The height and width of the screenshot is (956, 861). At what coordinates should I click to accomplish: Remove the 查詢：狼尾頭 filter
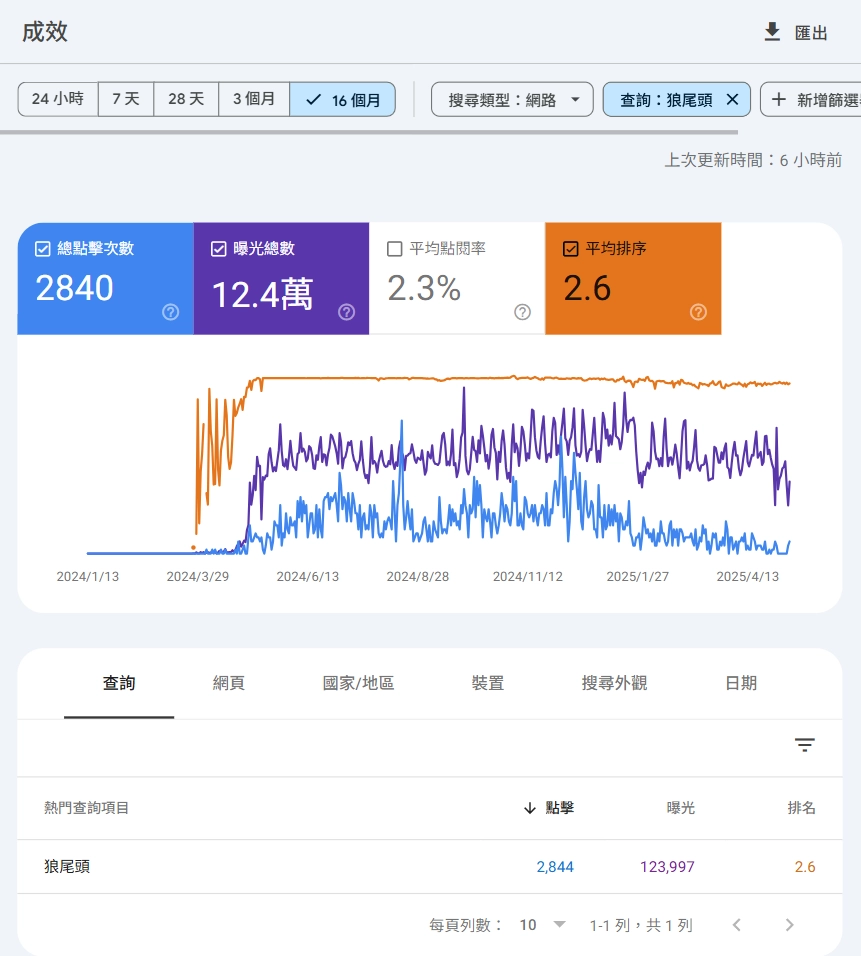(x=732, y=99)
